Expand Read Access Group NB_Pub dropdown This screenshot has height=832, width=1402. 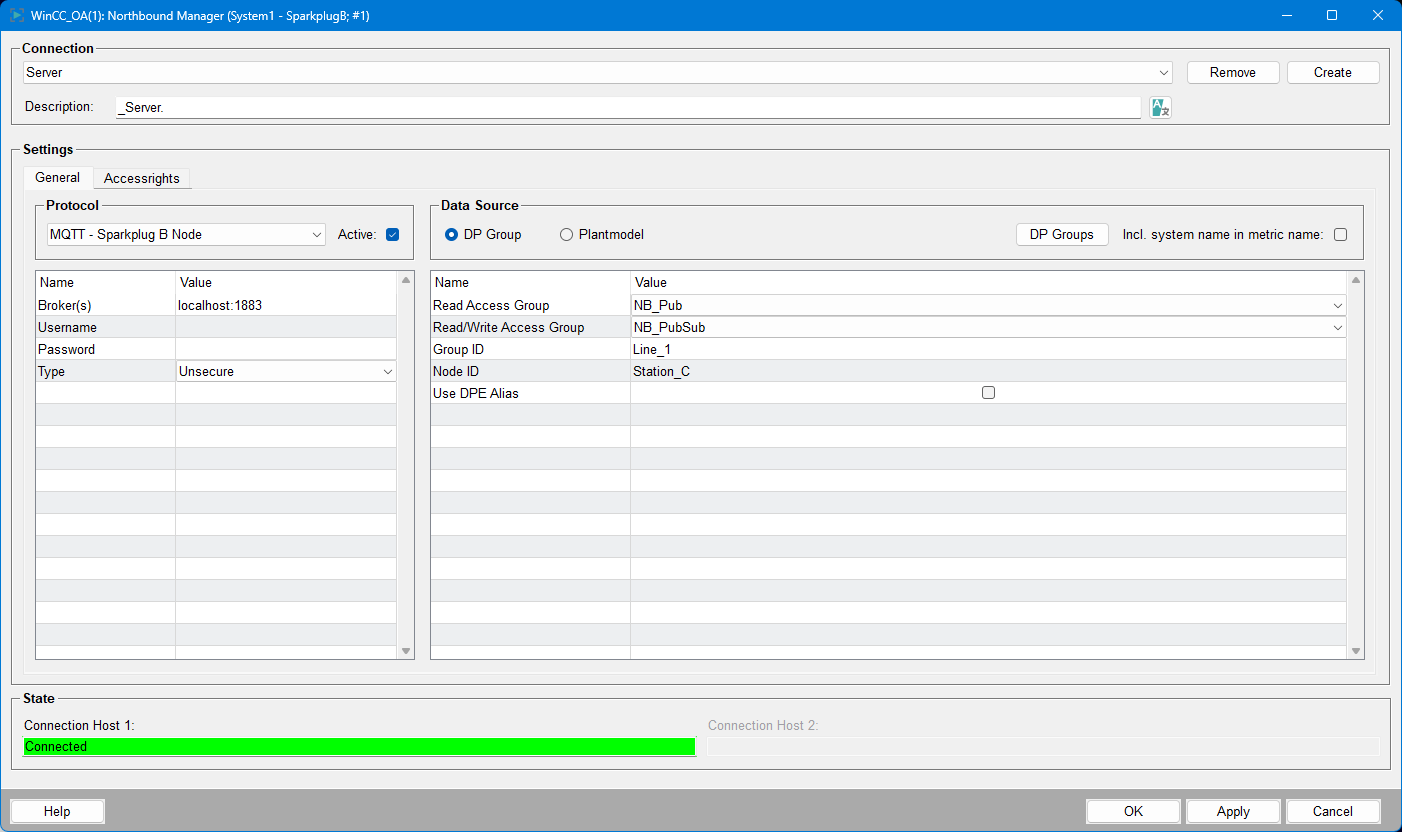click(1337, 306)
